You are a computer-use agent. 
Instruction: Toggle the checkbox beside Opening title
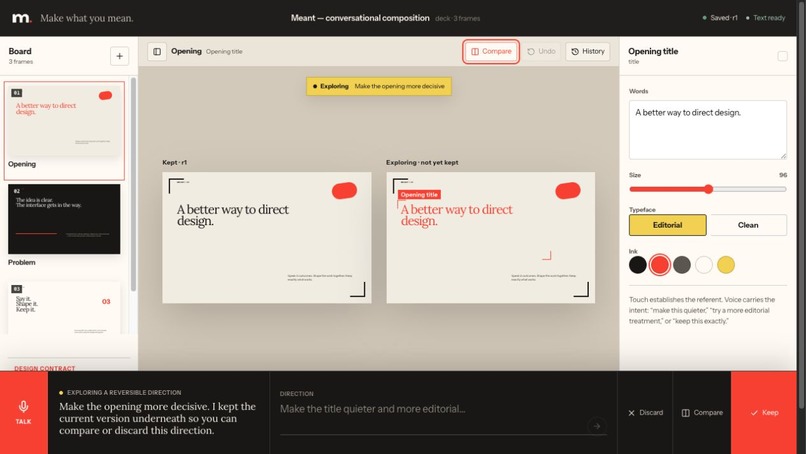[x=782, y=56]
